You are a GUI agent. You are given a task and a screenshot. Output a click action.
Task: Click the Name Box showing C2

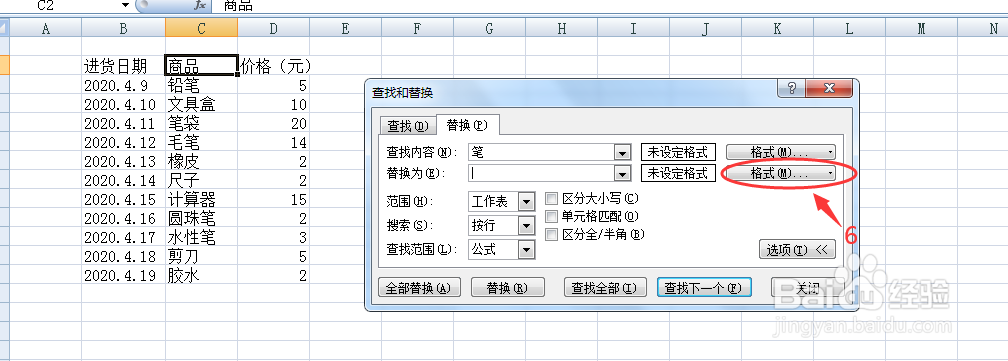(x=61, y=6)
